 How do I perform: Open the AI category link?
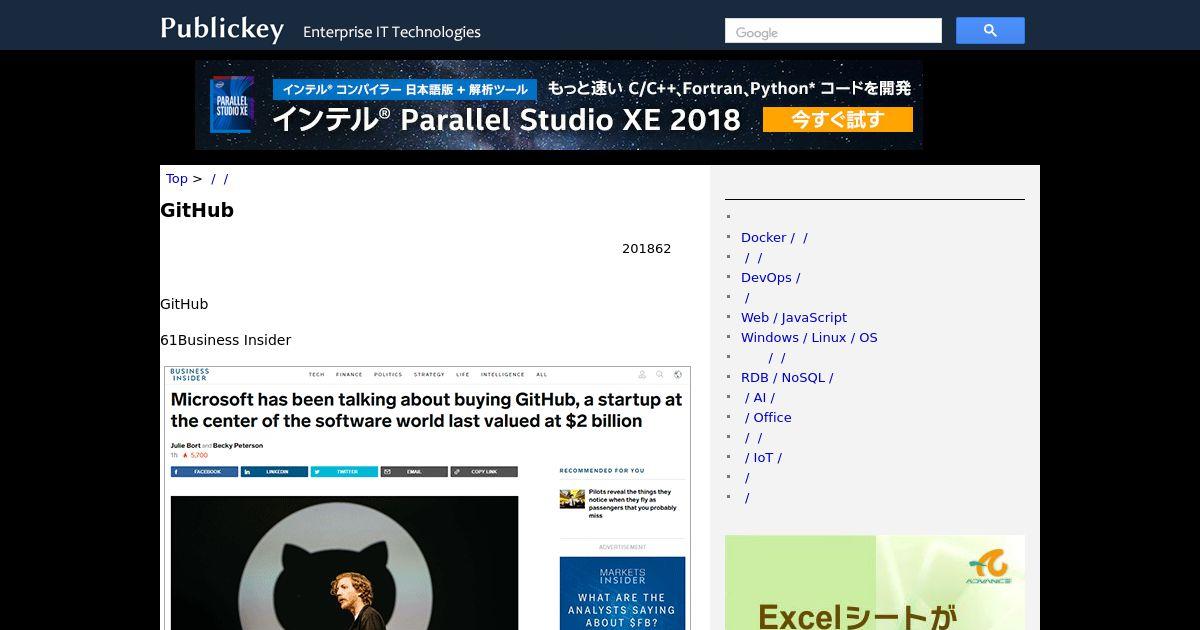tap(759, 398)
